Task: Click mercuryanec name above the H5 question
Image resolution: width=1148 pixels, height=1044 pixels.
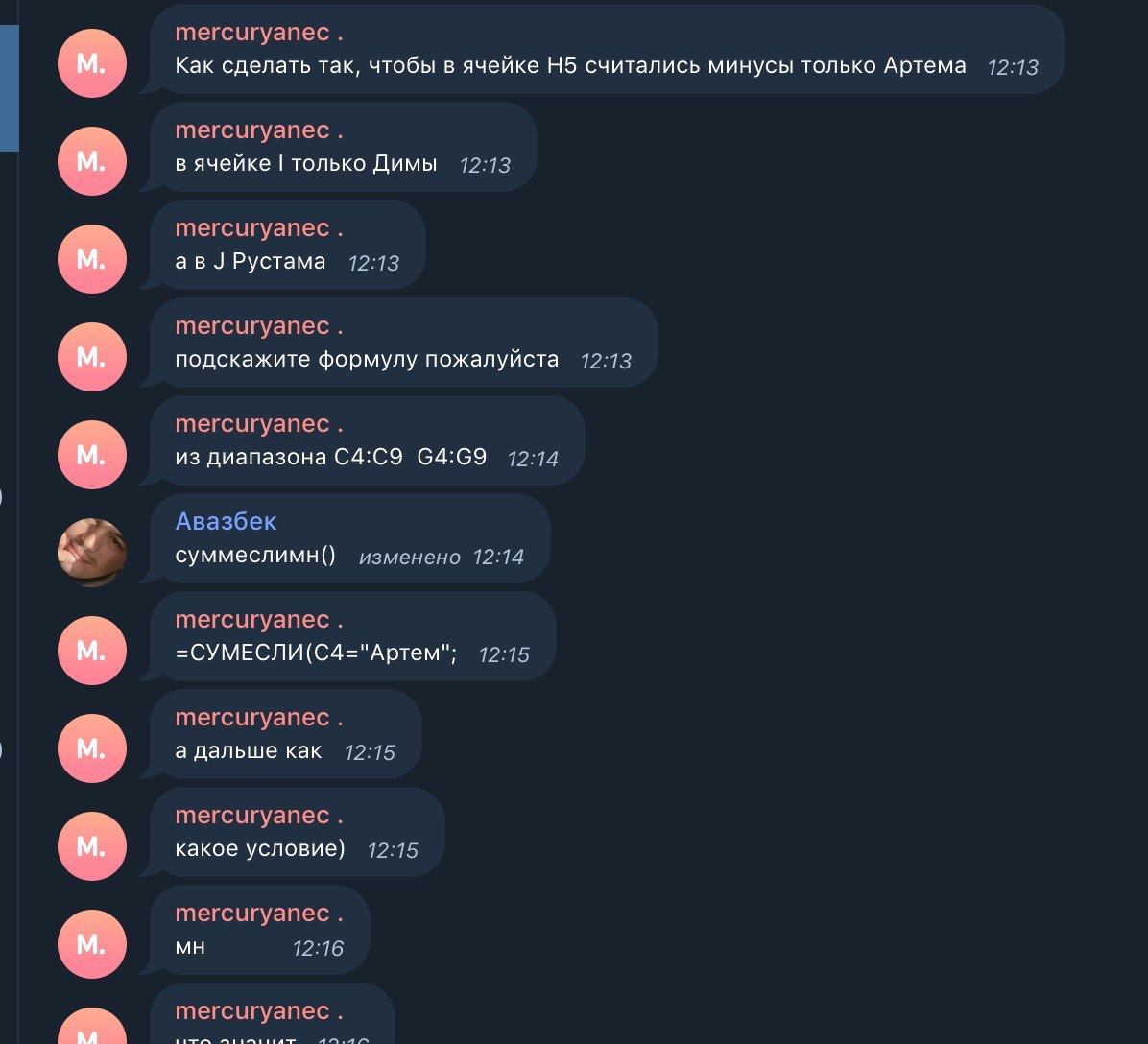Action: pos(259,32)
